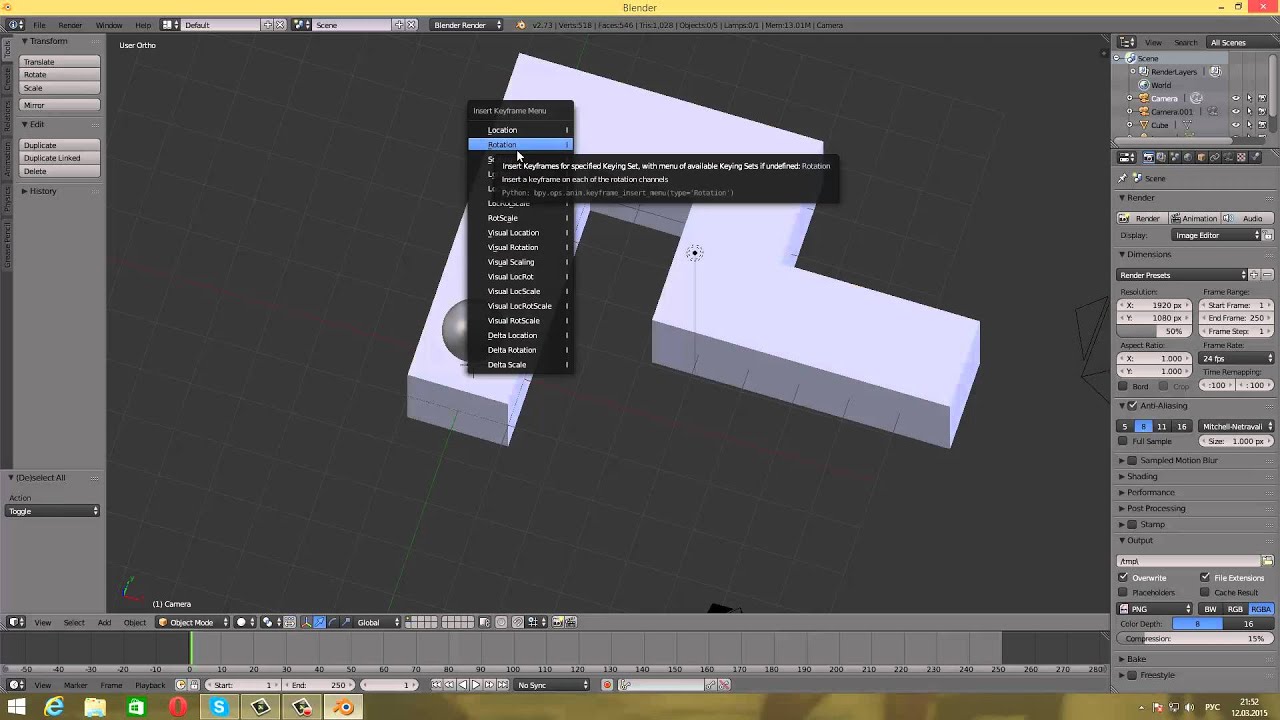Screen dimensions: 1280x720
Task: Select Visual LocRotScale in keyframe menu
Action: point(521,306)
